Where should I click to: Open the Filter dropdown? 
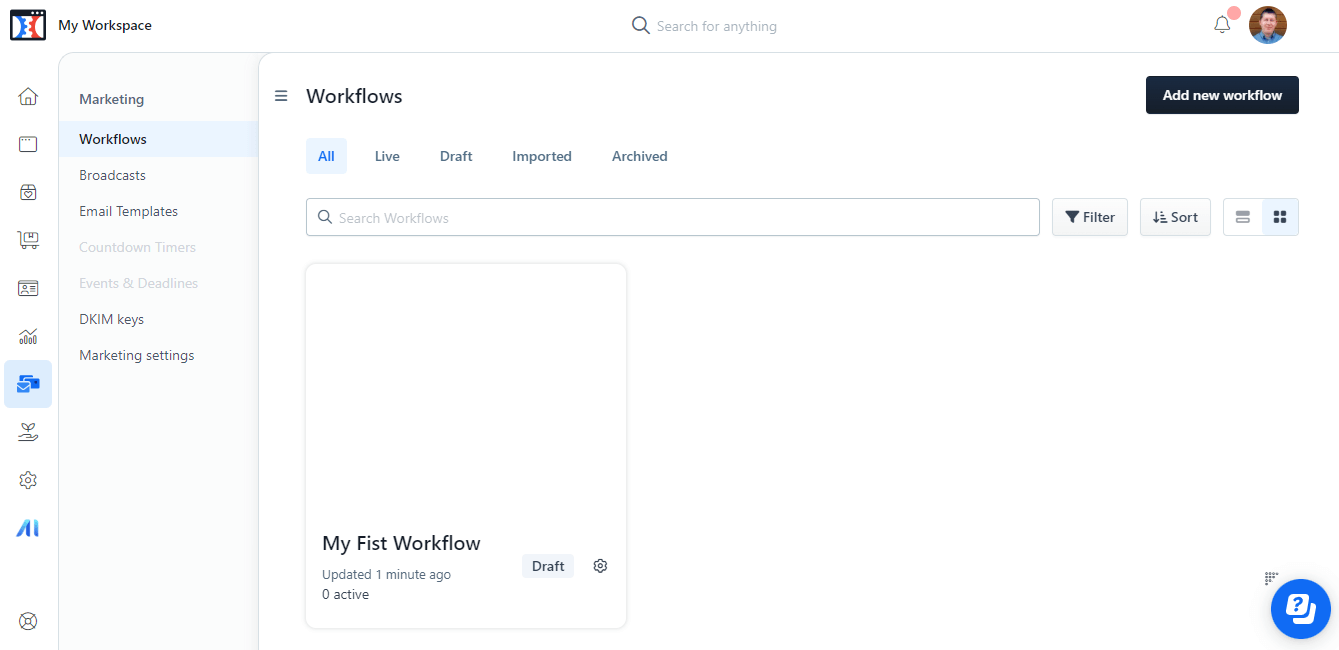click(1089, 216)
